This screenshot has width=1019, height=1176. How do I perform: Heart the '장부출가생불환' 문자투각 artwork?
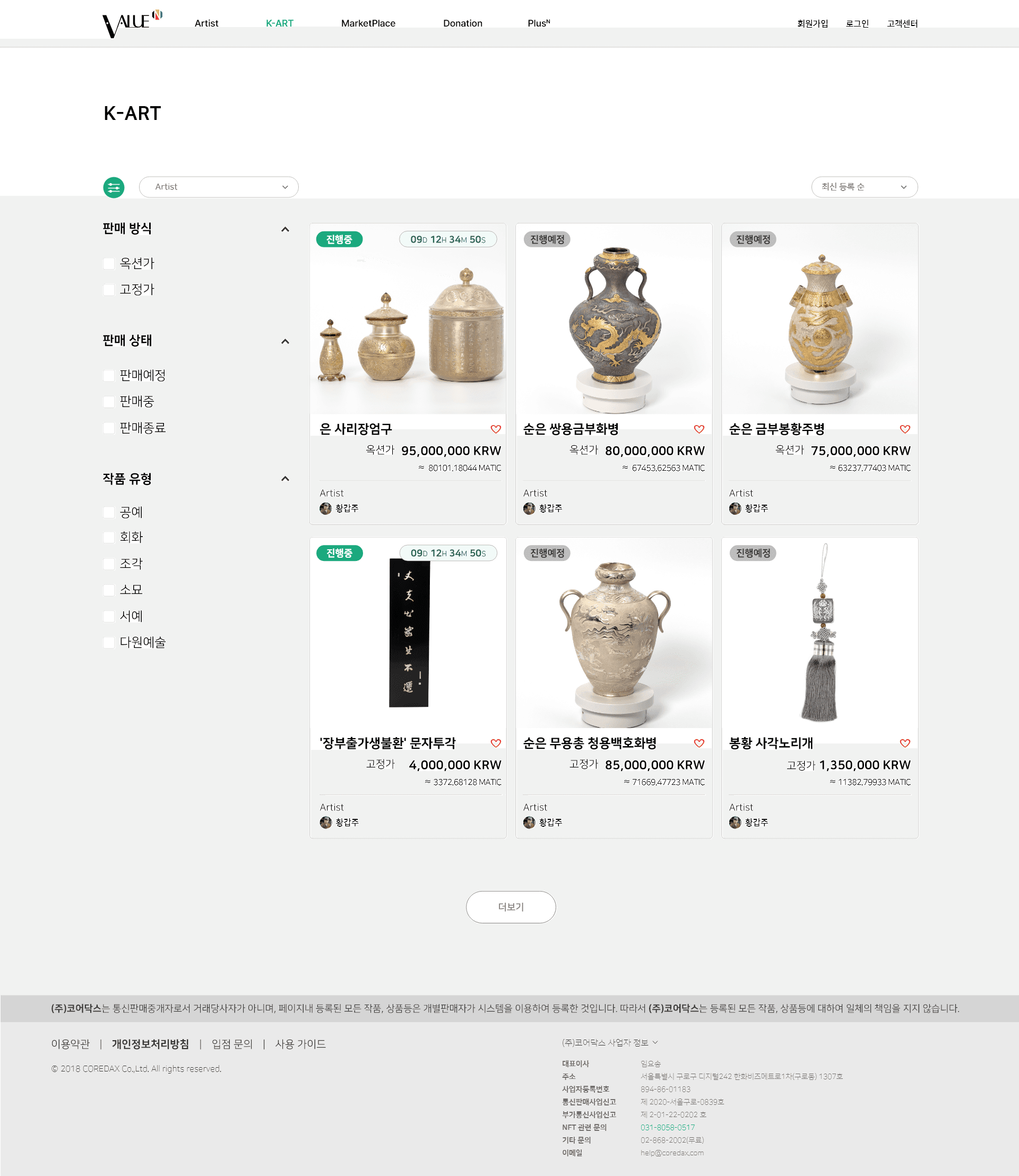click(x=496, y=743)
